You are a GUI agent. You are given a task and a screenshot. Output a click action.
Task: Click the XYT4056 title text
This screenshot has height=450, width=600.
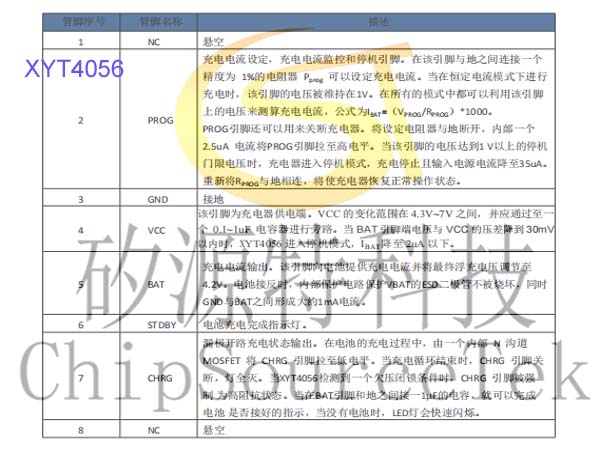tap(74, 69)
